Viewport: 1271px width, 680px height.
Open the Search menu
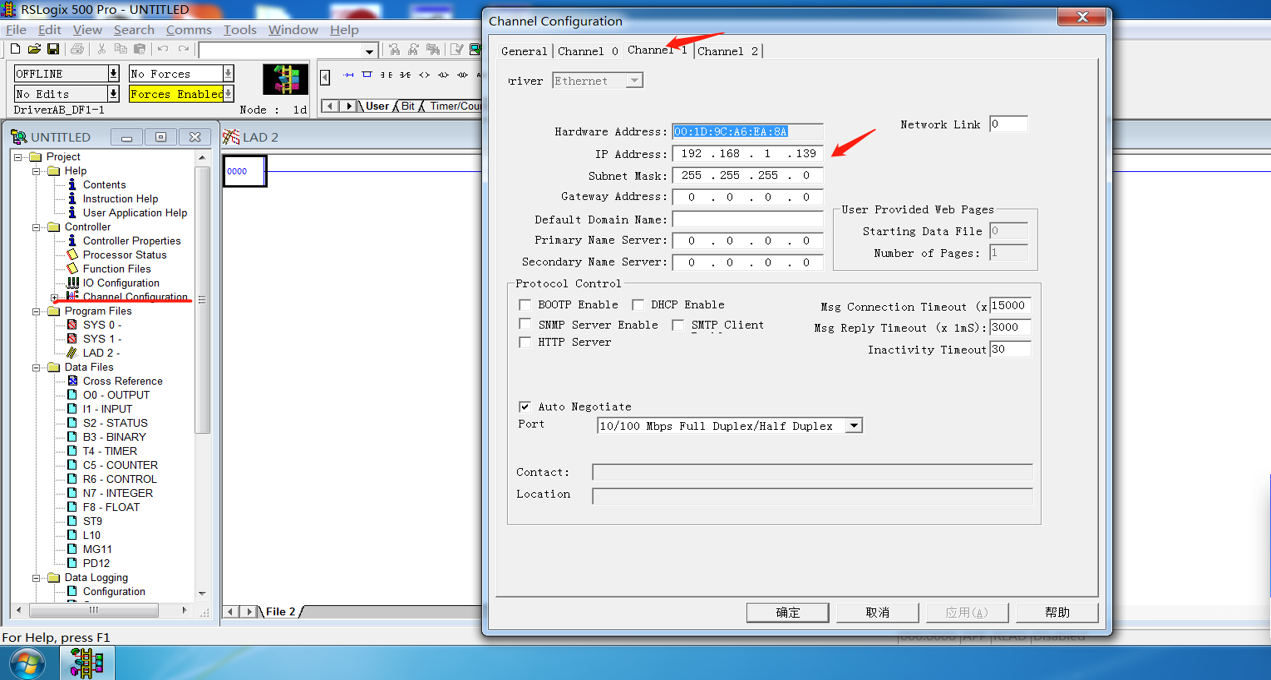134,30
